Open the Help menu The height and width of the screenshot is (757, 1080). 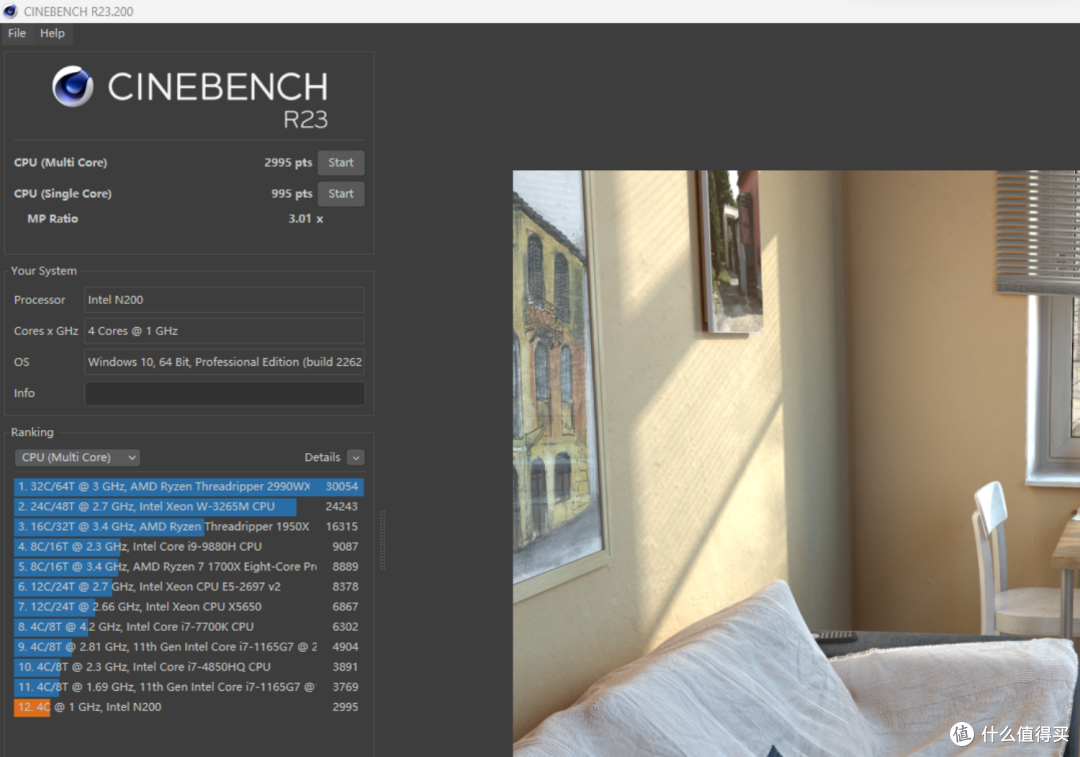tap(52, 33)
